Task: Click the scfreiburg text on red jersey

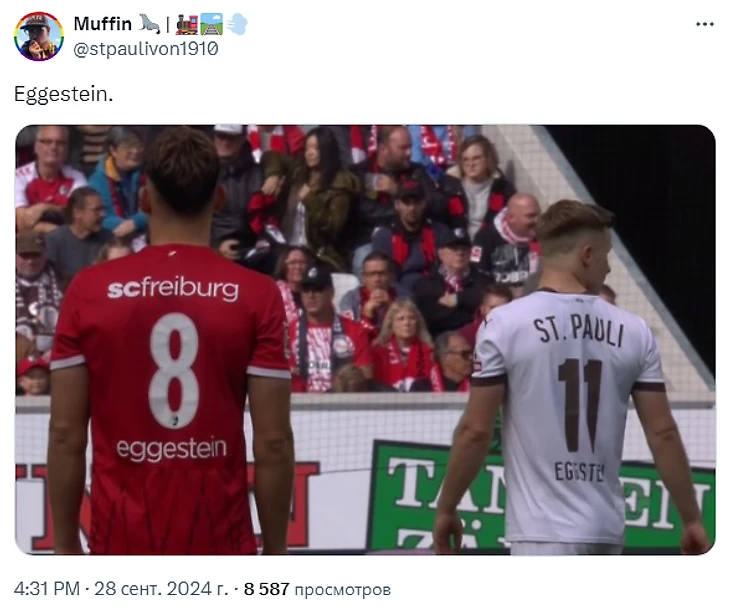Action: click(x=173, y=288)
